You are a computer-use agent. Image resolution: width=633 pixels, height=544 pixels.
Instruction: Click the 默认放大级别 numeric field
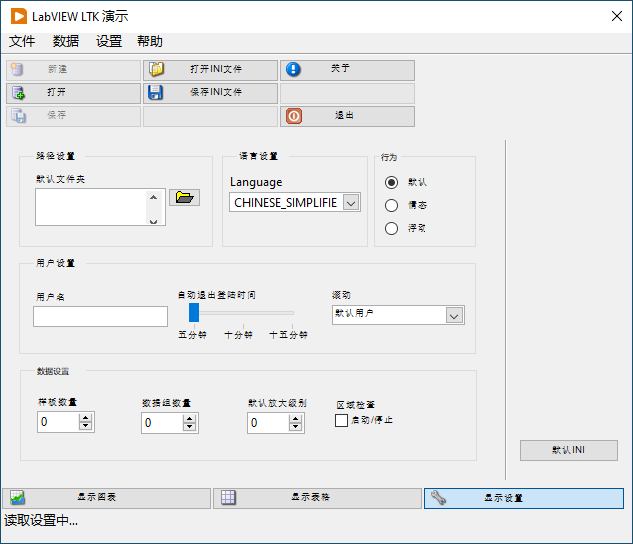click(x=268, y=423)
